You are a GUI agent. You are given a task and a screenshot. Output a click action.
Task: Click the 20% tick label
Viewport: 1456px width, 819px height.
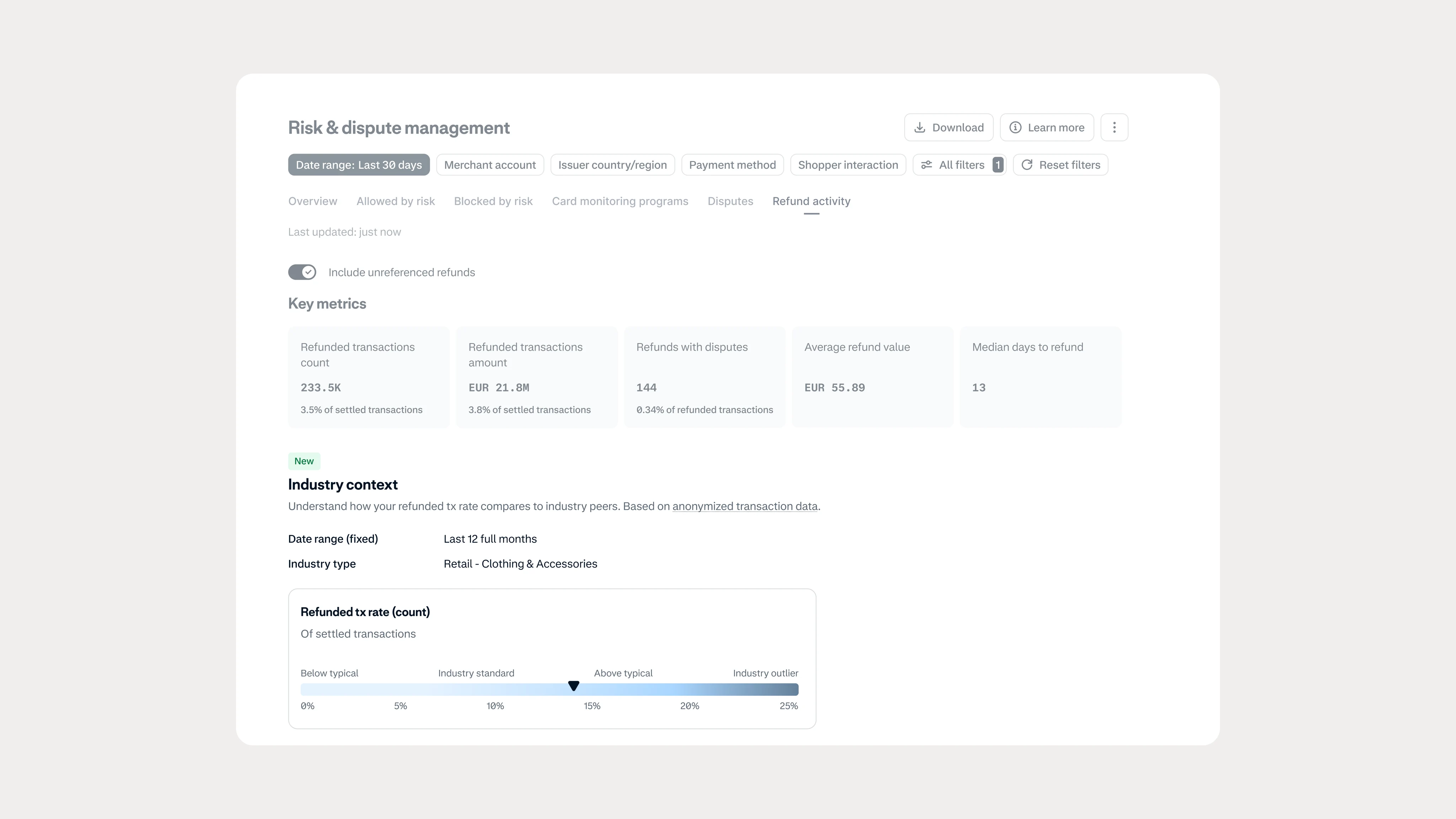click(690, 706)
